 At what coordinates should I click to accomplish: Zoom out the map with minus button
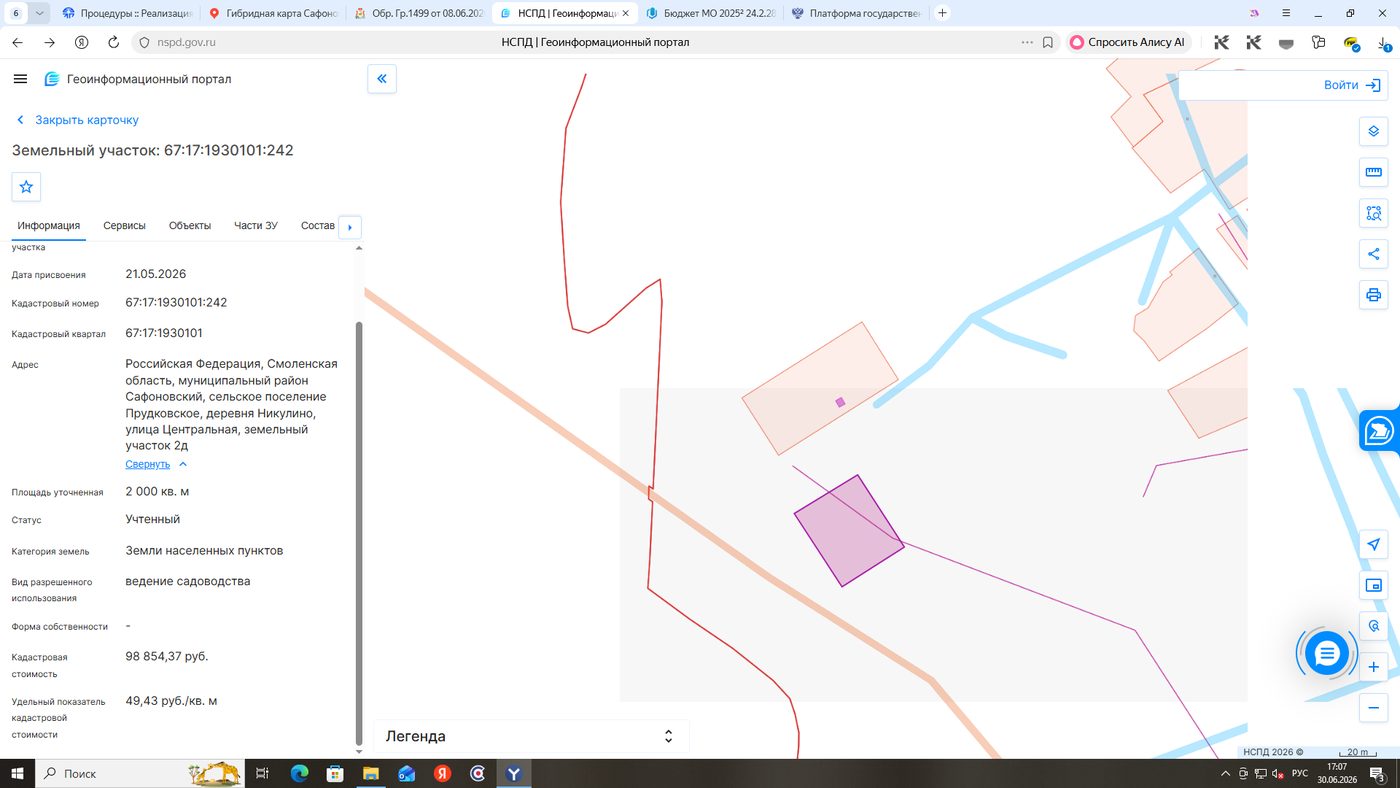point(1374,708)
